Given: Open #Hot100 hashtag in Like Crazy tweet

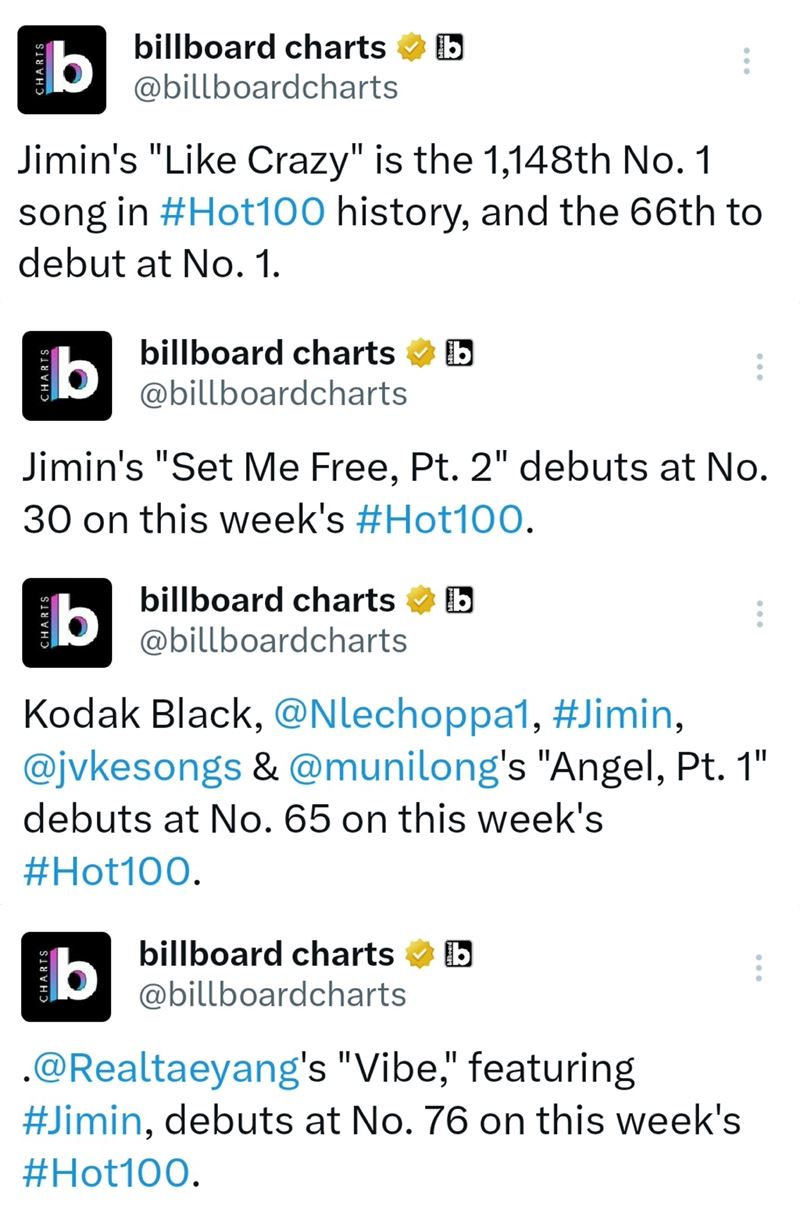Looking at the screenshot, I should (242, 213).
